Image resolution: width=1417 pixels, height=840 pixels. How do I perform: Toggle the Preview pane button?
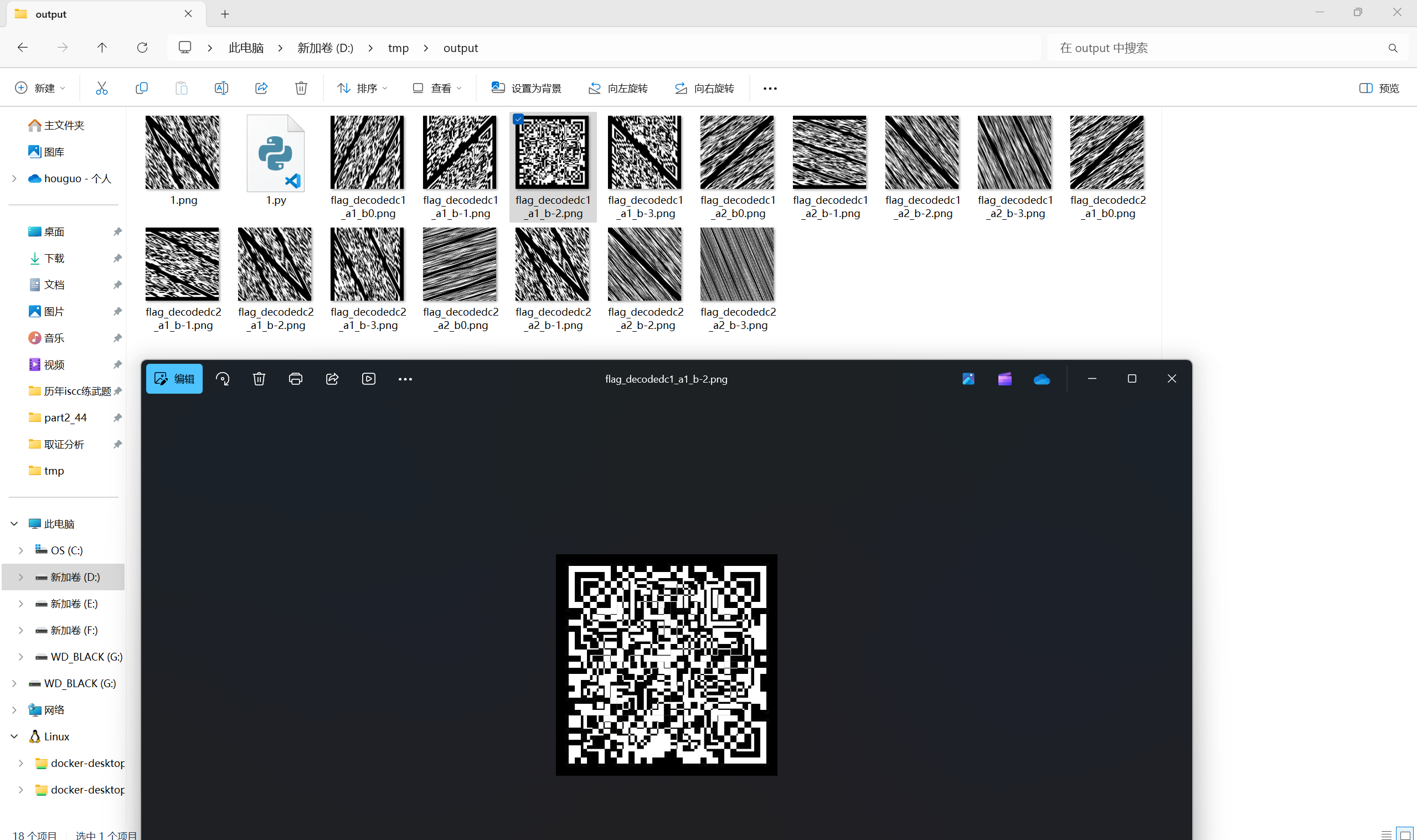pyautogui.click(x=1380, y=87)
